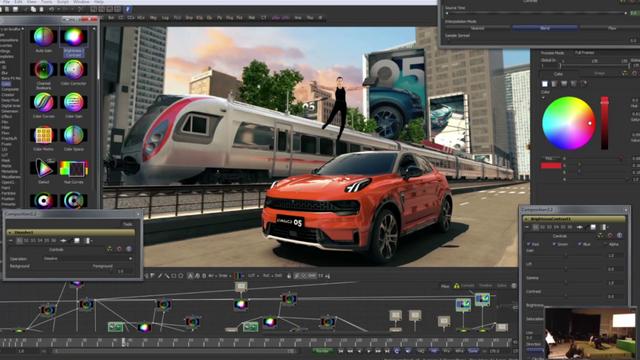This screenshot has height=360, width=640.
Task: Pick the Color Curves tool icon
Action: click(44, 102)
